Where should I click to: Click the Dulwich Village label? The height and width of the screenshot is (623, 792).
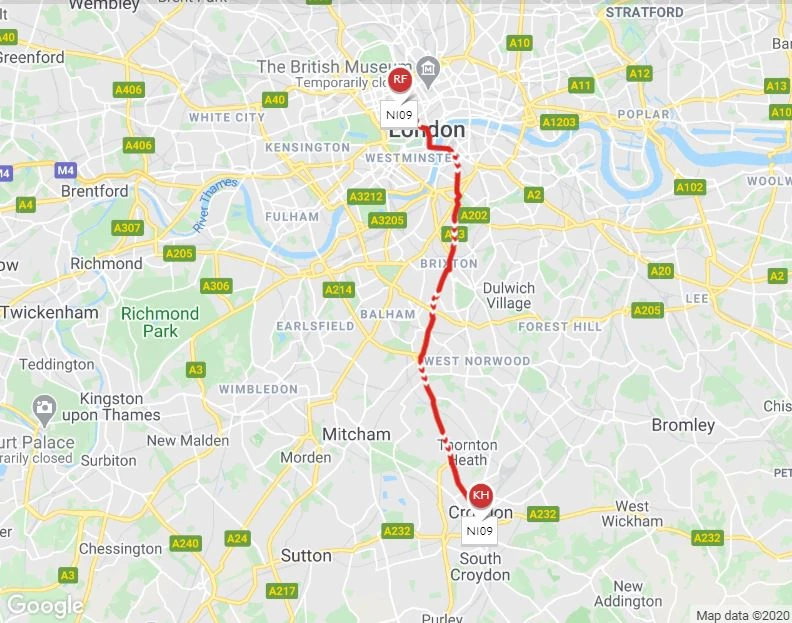(509, 296)
